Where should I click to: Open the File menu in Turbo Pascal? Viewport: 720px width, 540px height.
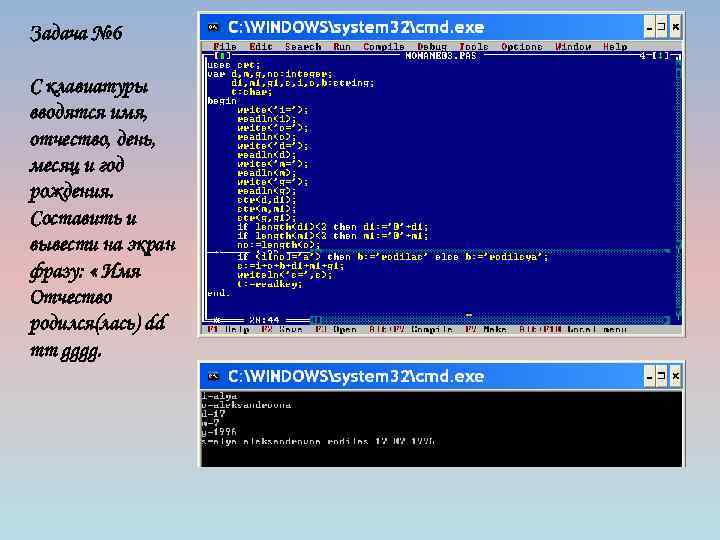(225, 46)
